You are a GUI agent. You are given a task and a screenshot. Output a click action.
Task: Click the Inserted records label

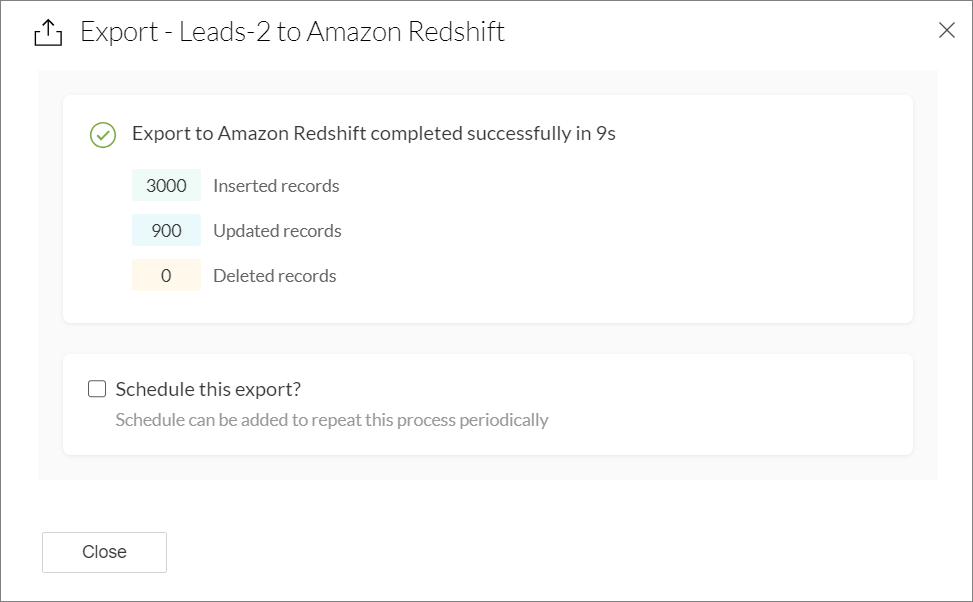click(x=276, y=186)
